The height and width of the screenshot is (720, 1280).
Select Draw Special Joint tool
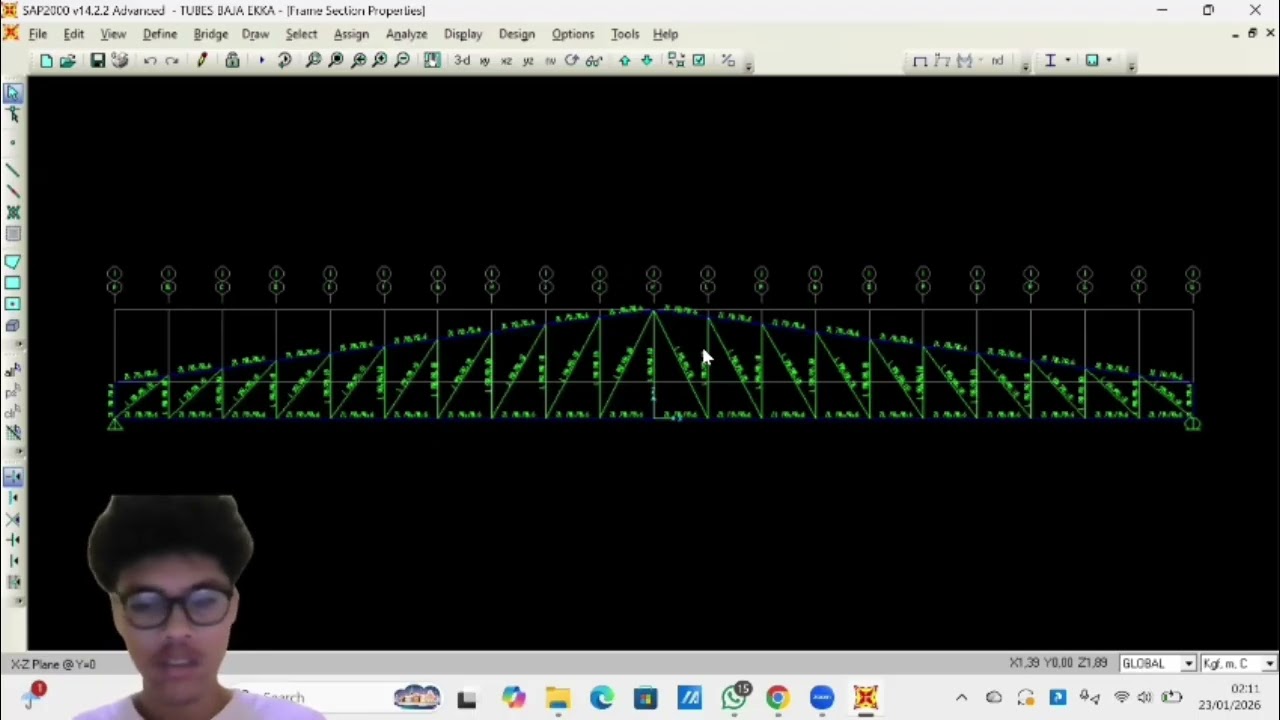pos(13,144)
